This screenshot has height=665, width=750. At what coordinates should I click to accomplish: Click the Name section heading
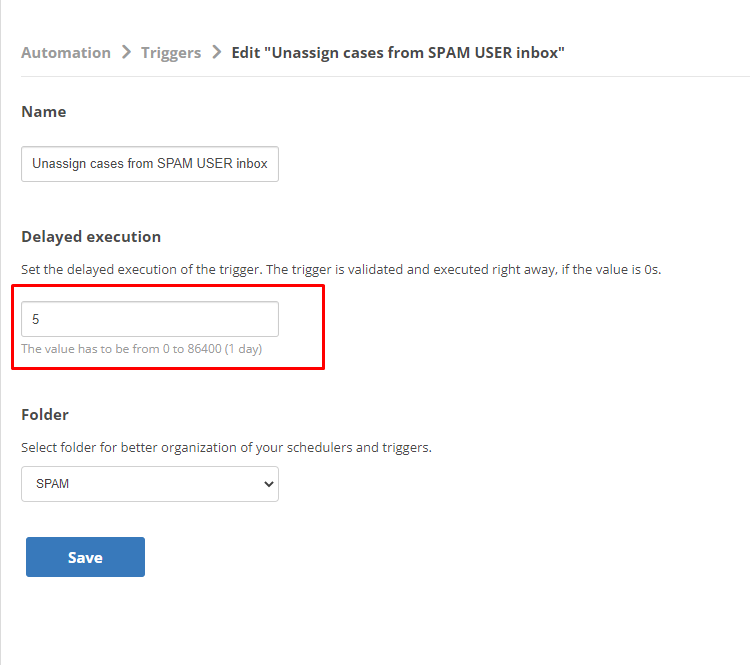[44, 111]
